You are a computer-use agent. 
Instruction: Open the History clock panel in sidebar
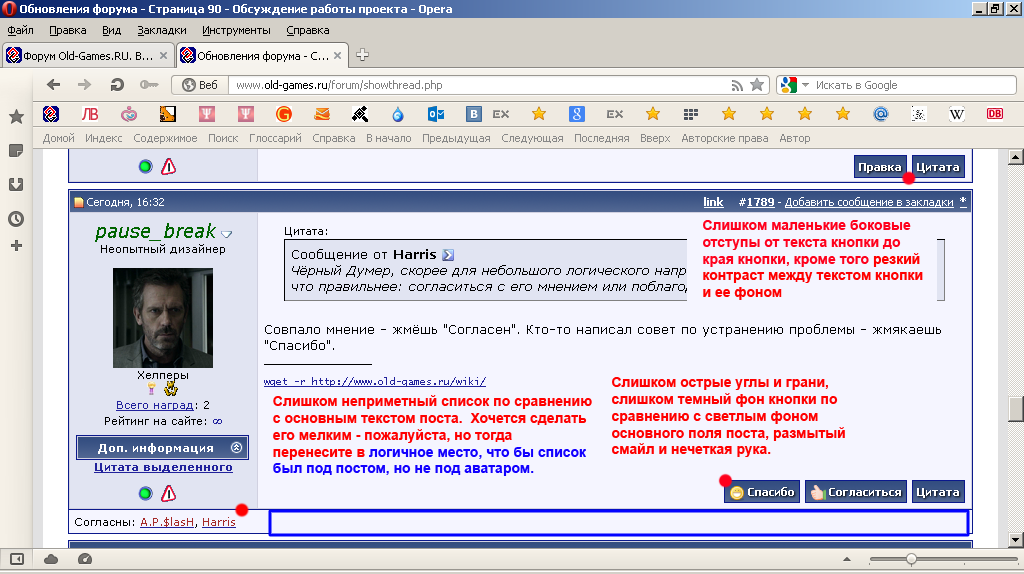point(16,219)
